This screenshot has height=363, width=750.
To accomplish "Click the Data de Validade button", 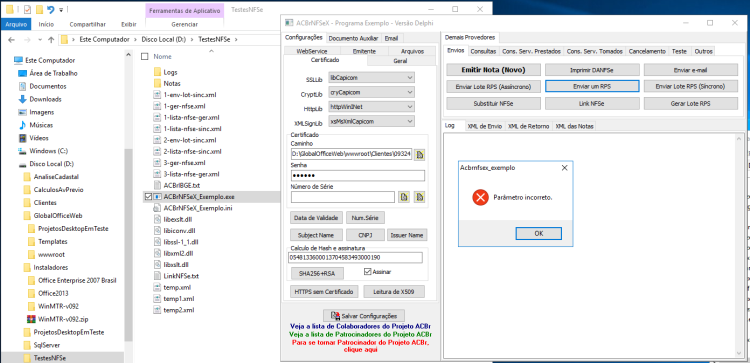I will 316,218.
